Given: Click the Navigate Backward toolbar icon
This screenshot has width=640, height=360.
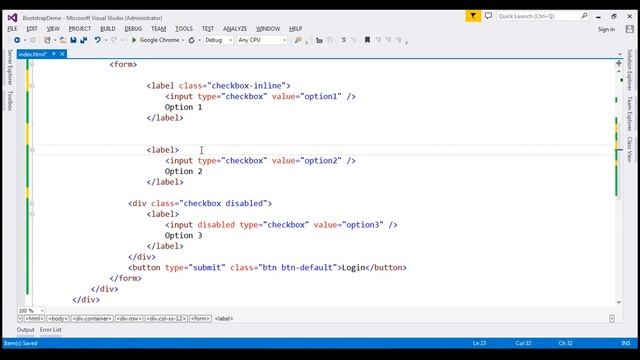Looking at the screenshot, I should click(x=17, y=40).
